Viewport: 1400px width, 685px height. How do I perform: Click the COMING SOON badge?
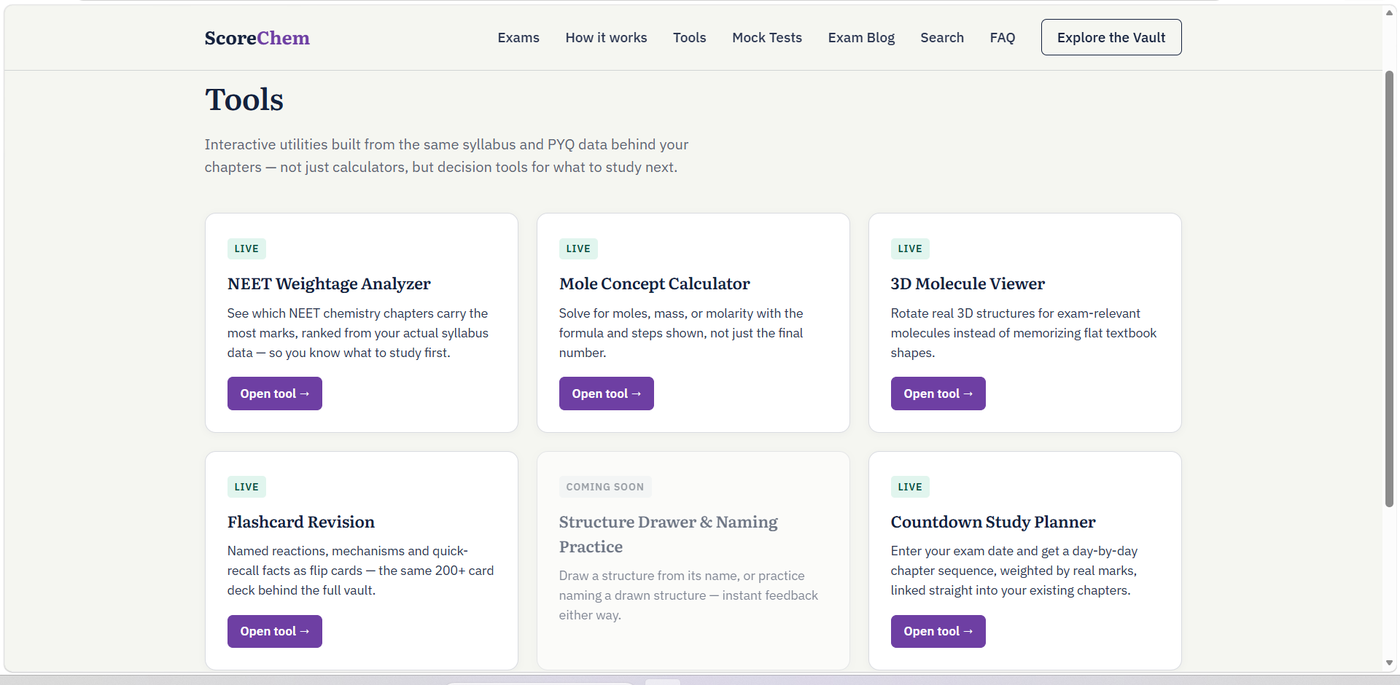(605, 487)
